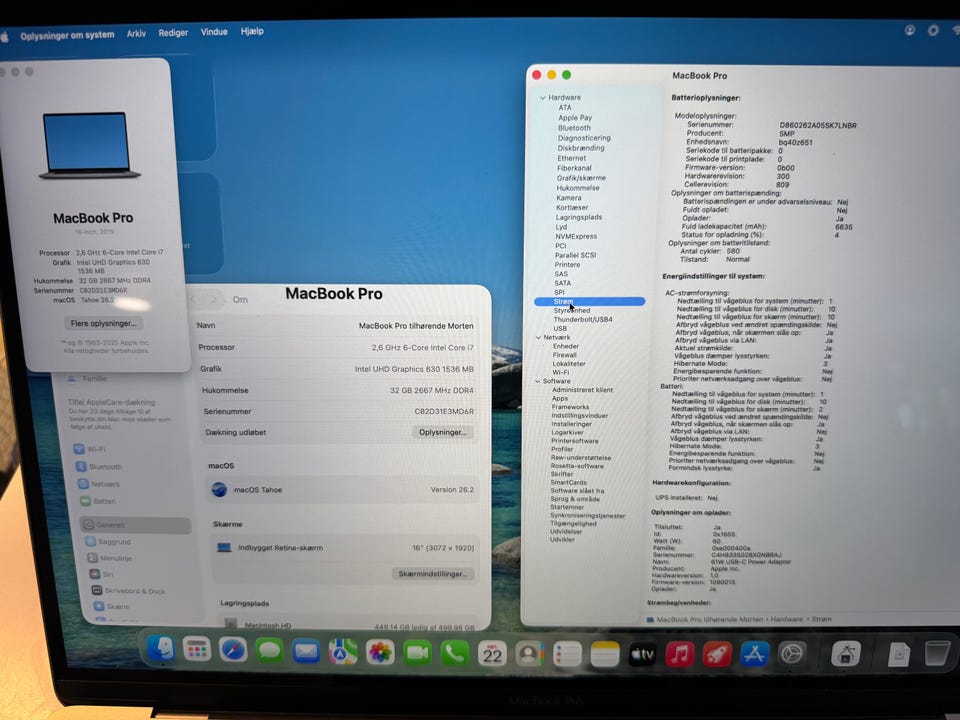The height and width of the screenshot is (720, 960).
Task: Open Contacts from the Dock
Action: pyautogui.click(x=529, y=654)
